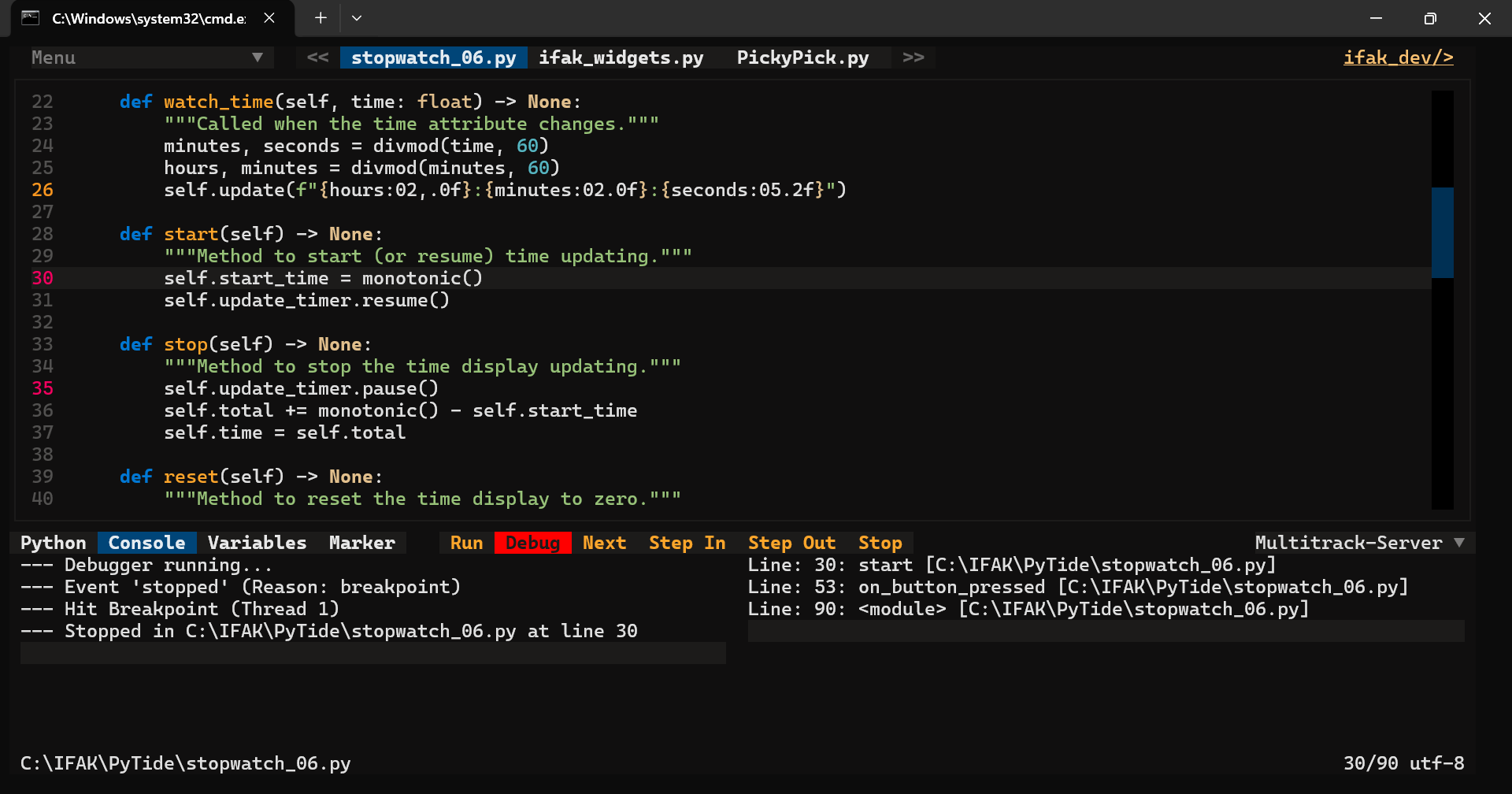The image size is (1512, 794).
Task: Open the ifak_dev/> link
Action: coord(1398,58)
